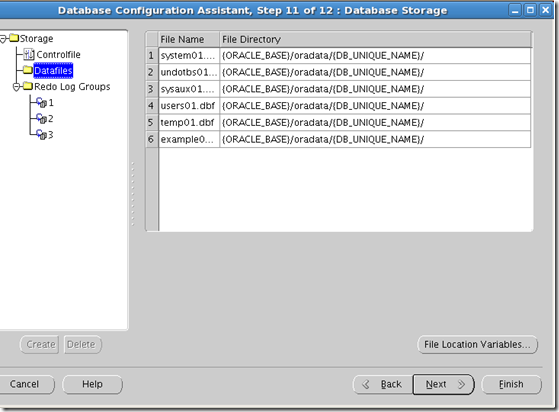Select the undotbs01 file name cell
559x412 pixels.
pyautogui.click(x=189, y=72)
